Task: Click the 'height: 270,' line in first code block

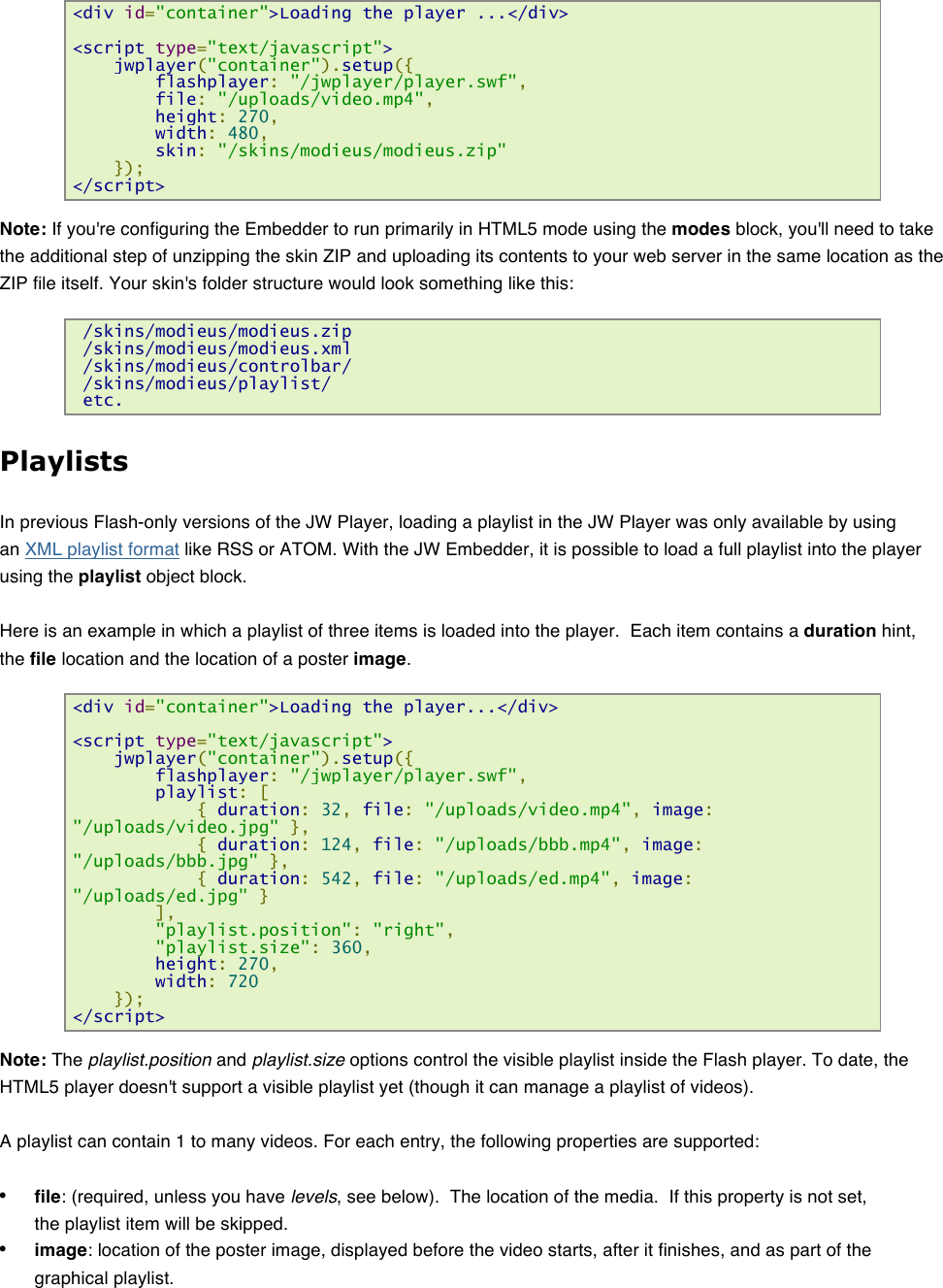Action: 216,116
